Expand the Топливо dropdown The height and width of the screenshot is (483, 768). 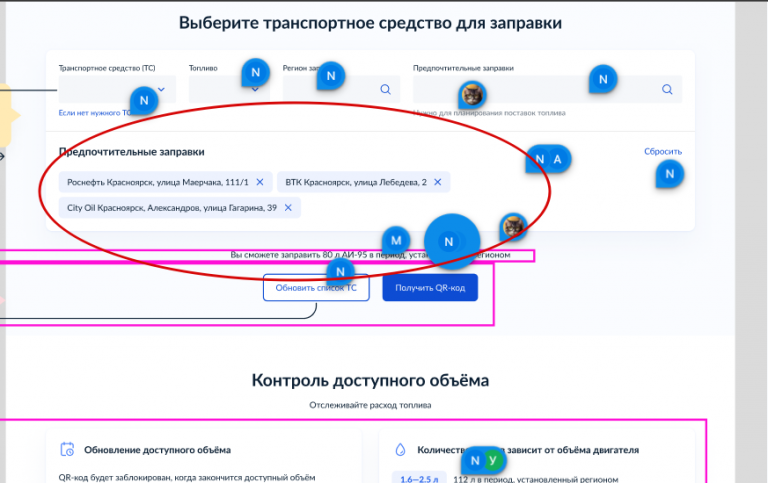point(229,89)
